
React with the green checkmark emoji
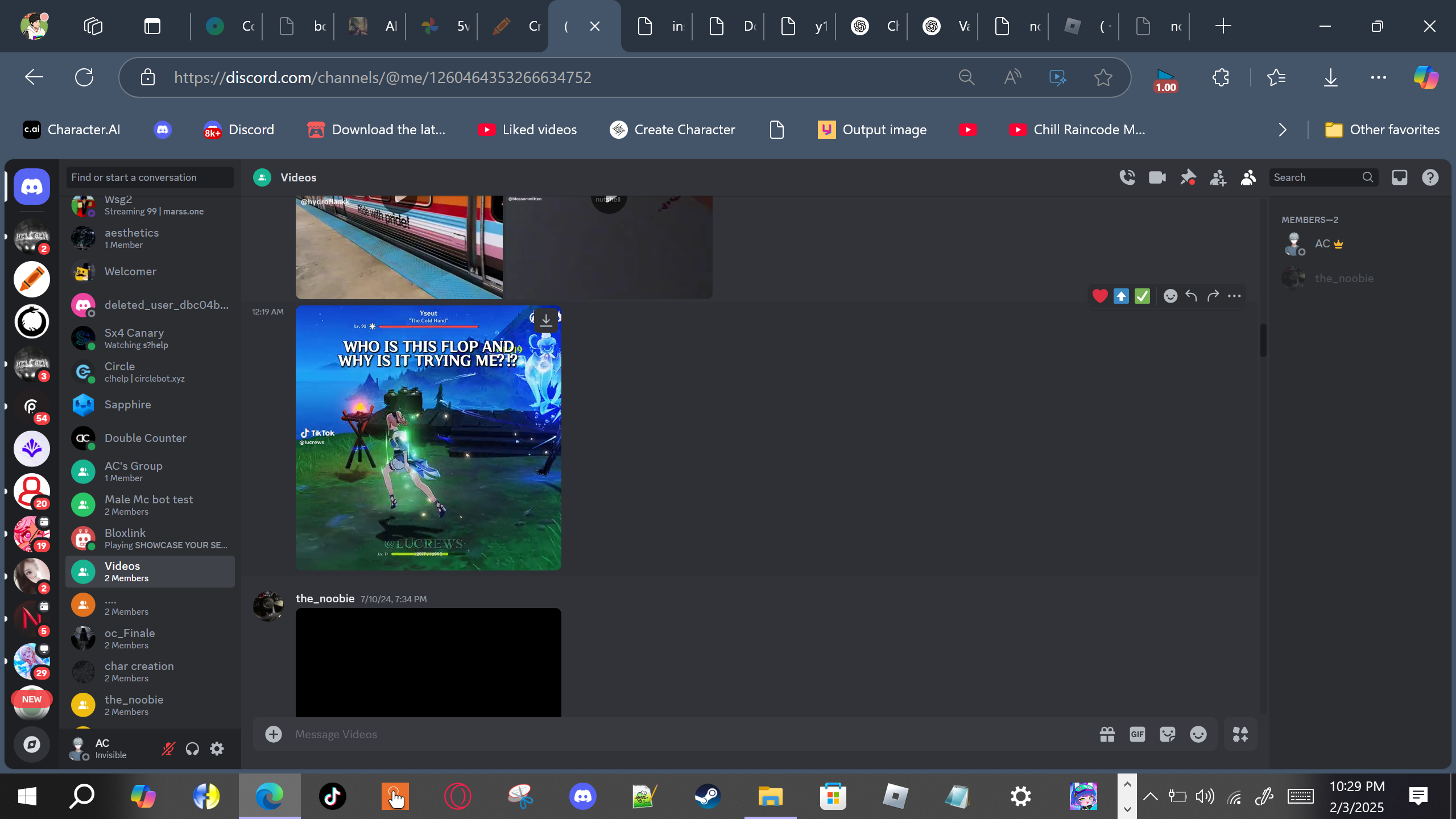click(1142, 296)
